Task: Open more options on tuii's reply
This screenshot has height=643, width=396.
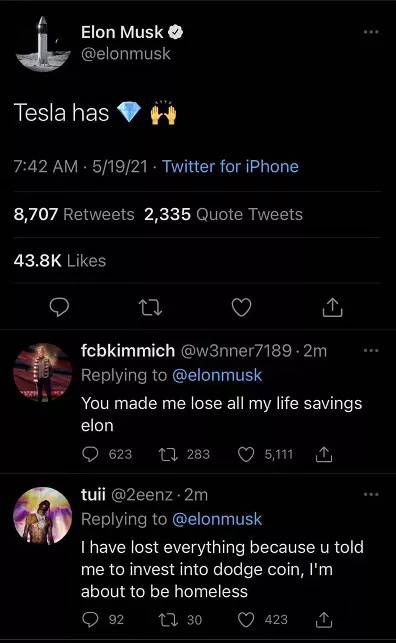Action: 371,494
